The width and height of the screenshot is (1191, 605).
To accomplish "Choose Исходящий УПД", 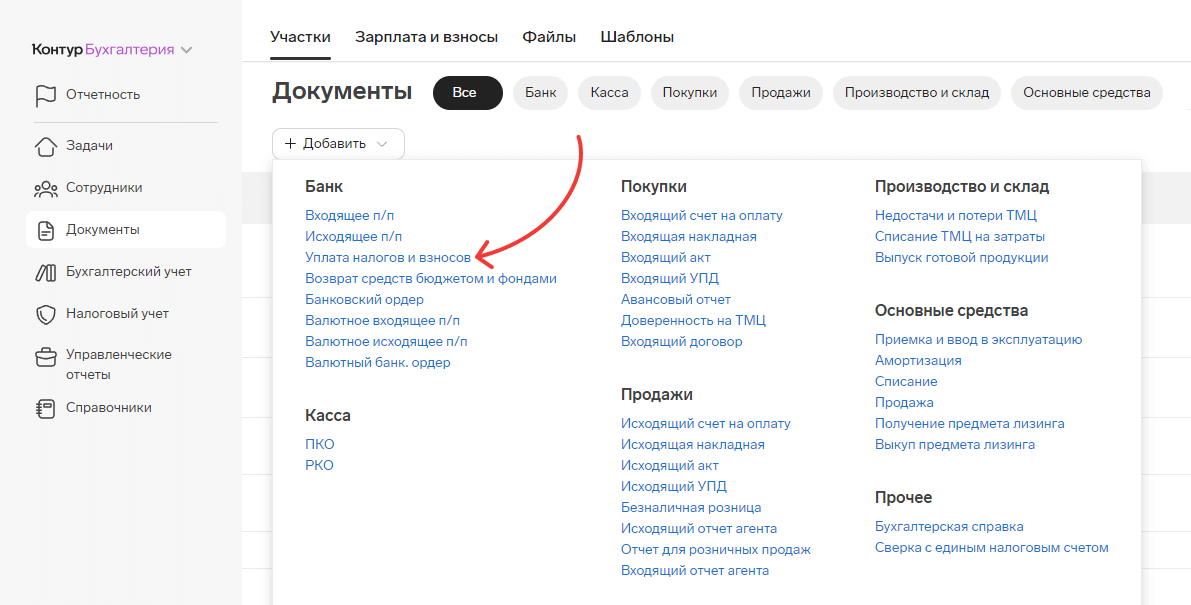I will [x=674, y=487].
